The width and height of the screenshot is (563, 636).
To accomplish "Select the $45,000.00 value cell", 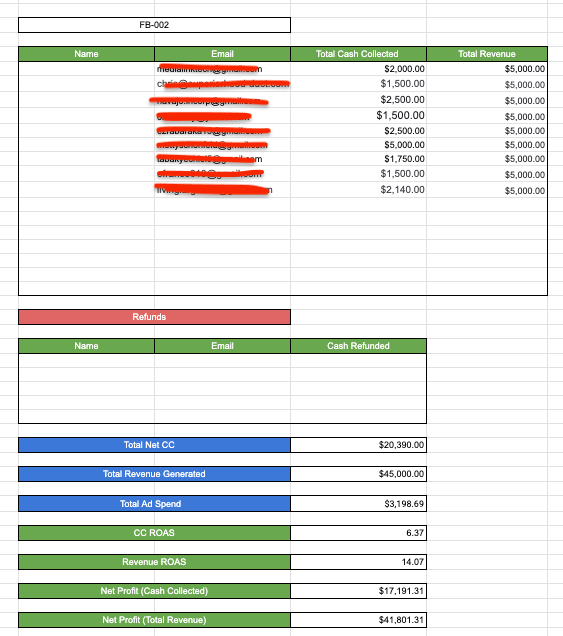I will coord(358,474).
